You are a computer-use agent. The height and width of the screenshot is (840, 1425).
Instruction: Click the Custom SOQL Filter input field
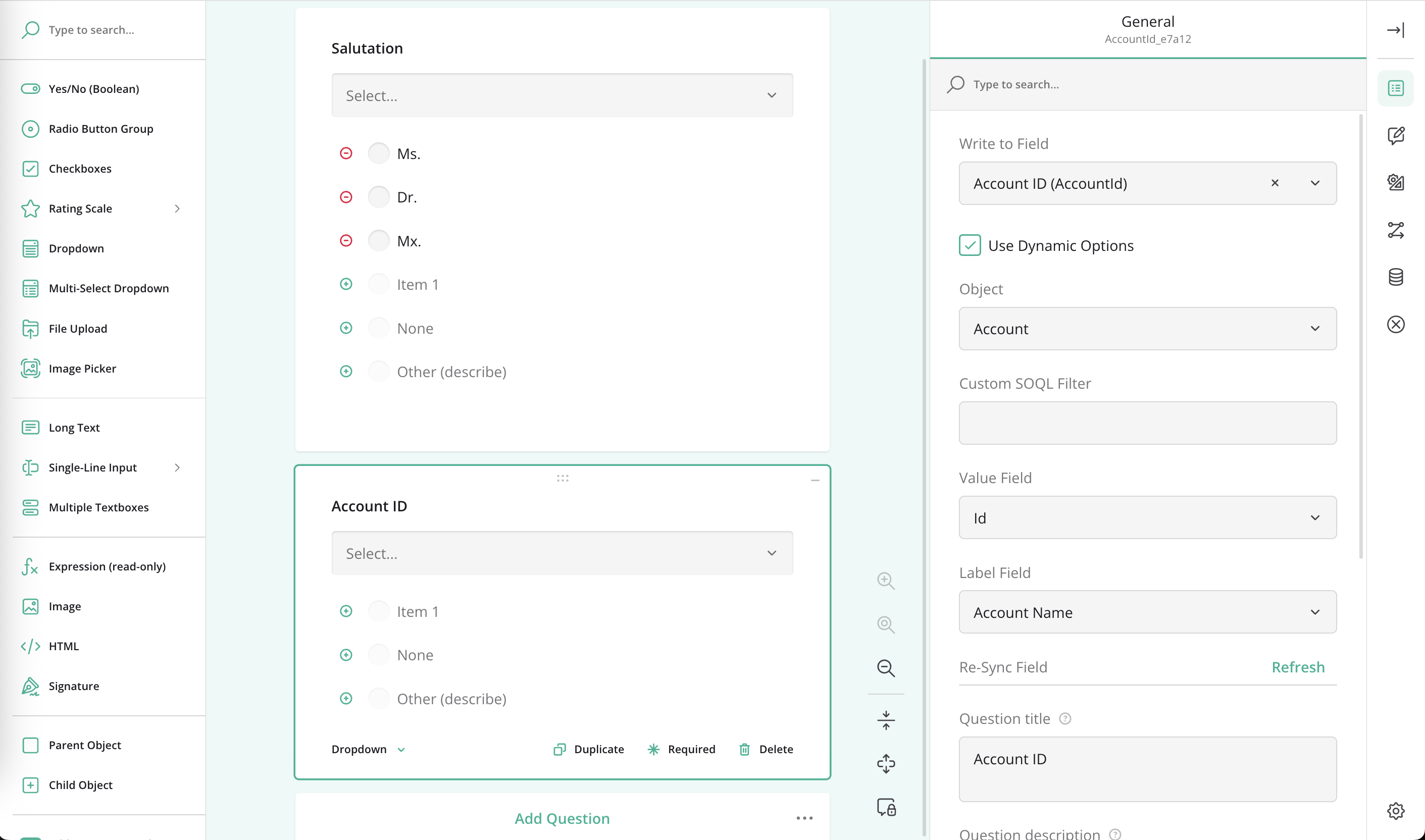point(1147,423)
